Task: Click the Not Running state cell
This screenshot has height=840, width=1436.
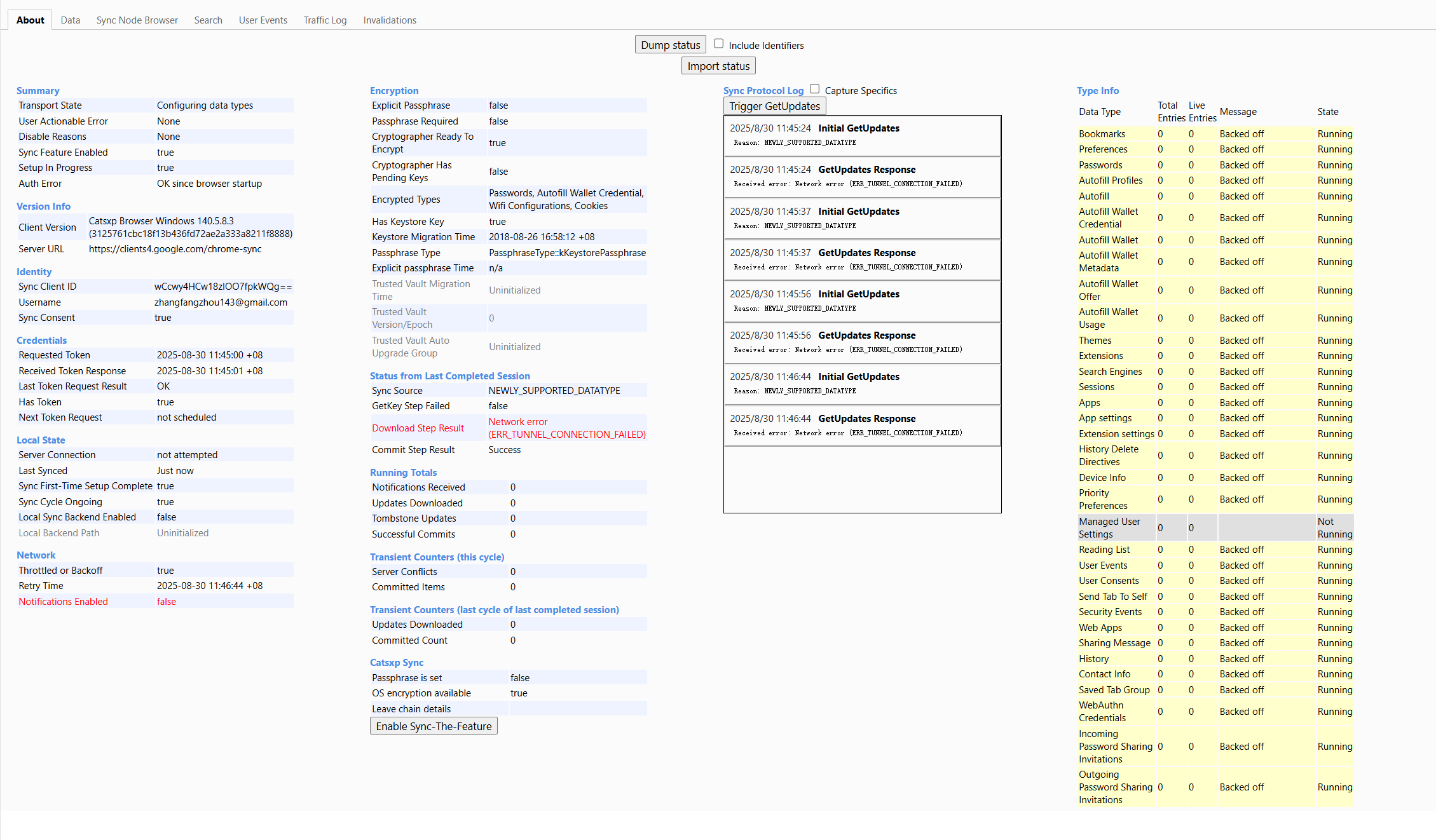Action: point(1335,528)
